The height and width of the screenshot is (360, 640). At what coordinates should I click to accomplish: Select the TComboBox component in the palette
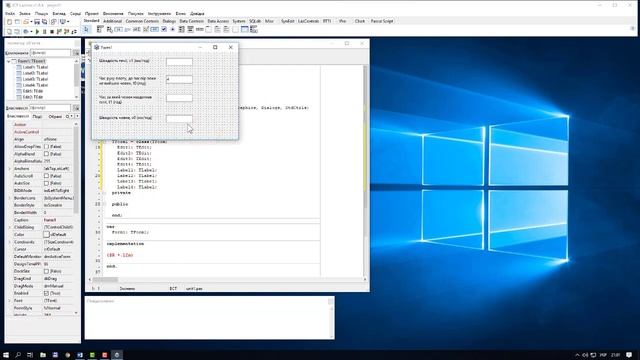point(191,29)
